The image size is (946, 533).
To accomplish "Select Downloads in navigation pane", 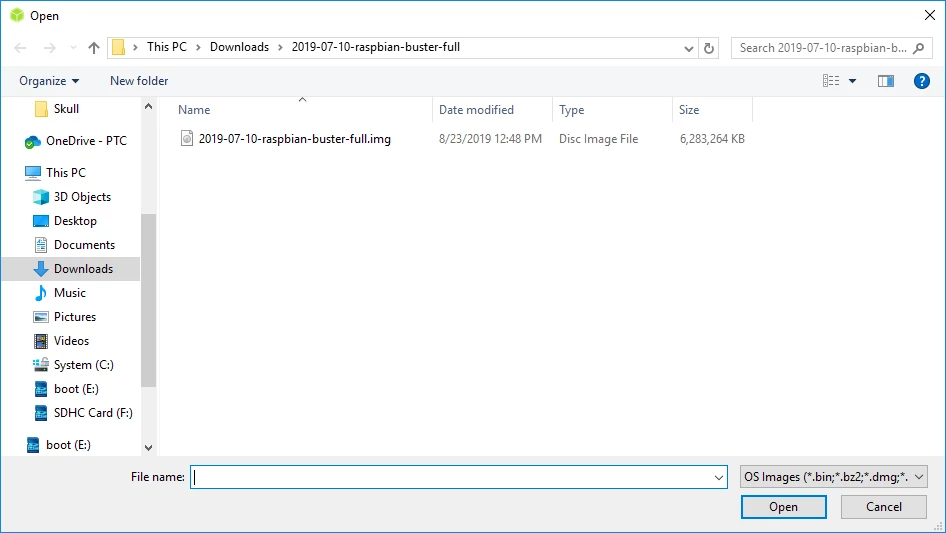I will (x=83, y=269).
